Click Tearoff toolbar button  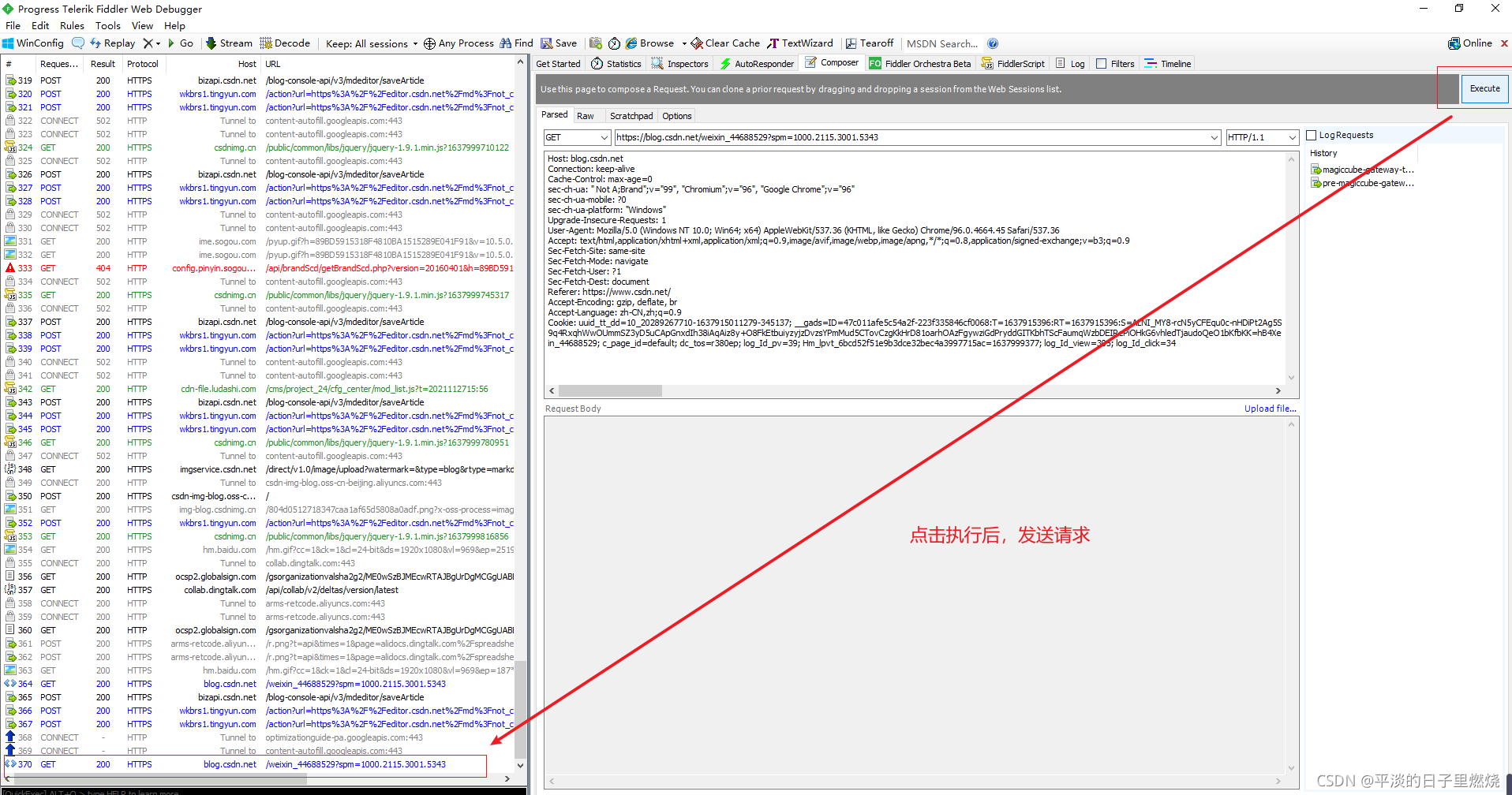pyautogui.click(x=870, y=43)
